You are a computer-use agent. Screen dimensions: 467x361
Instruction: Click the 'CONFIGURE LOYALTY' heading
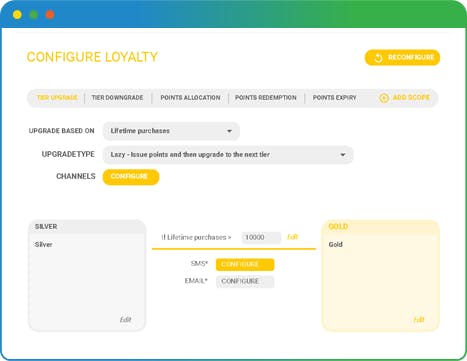[x=92, y=57]
